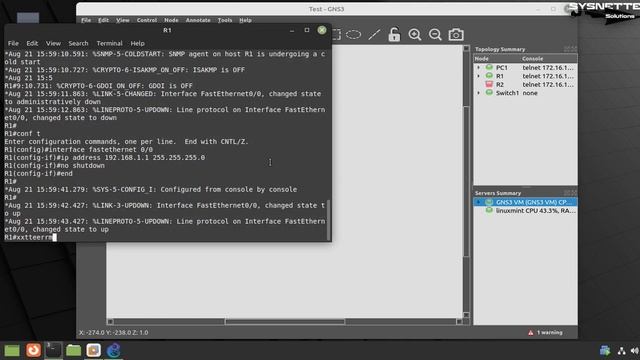This screenshot has height=360, width=640.
Task: Click cursor coordinates readout in GNS3 status bar
Action: (113, 333)
